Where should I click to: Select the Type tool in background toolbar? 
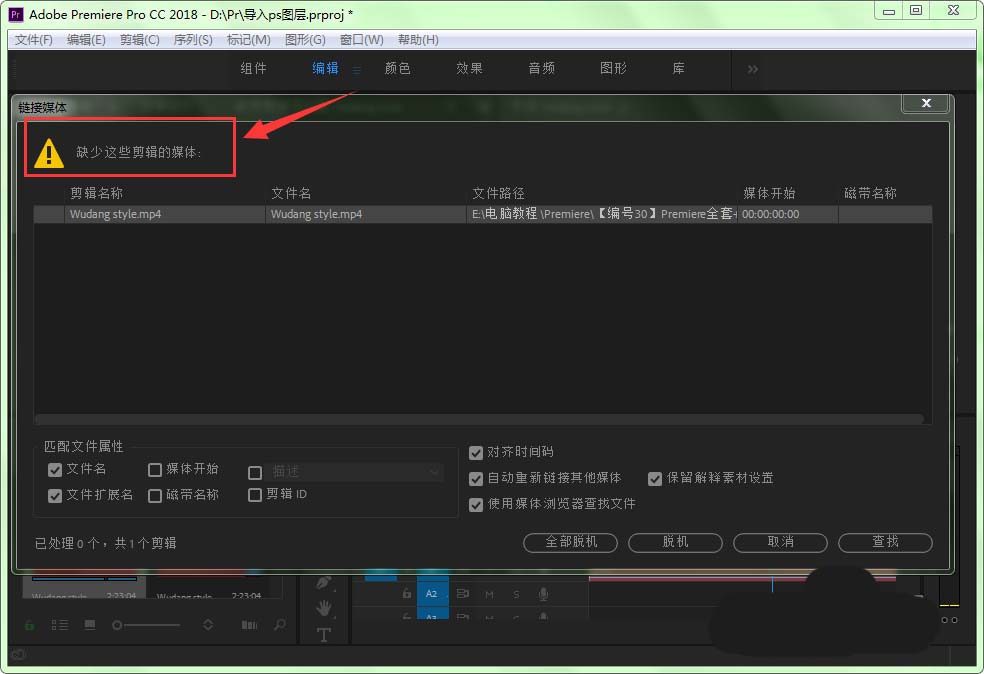[x=323, y=634]
